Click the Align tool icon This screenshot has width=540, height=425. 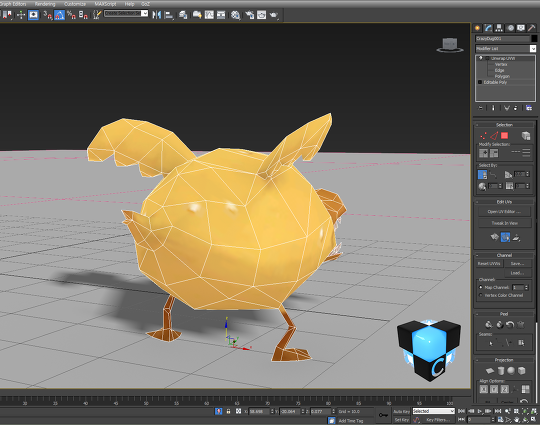tap(169, 15)
